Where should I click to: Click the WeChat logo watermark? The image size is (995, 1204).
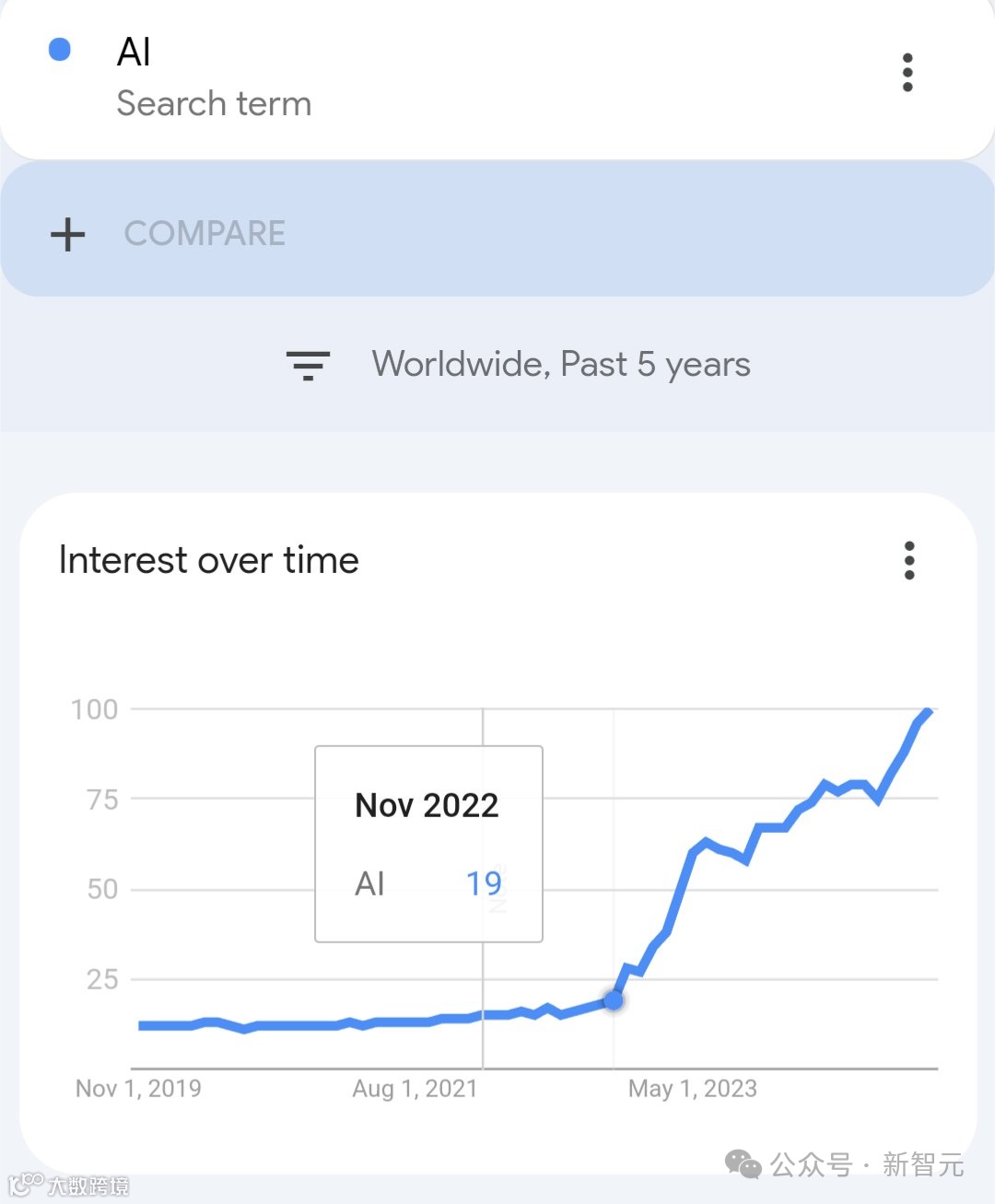[x=743, y=1164]
